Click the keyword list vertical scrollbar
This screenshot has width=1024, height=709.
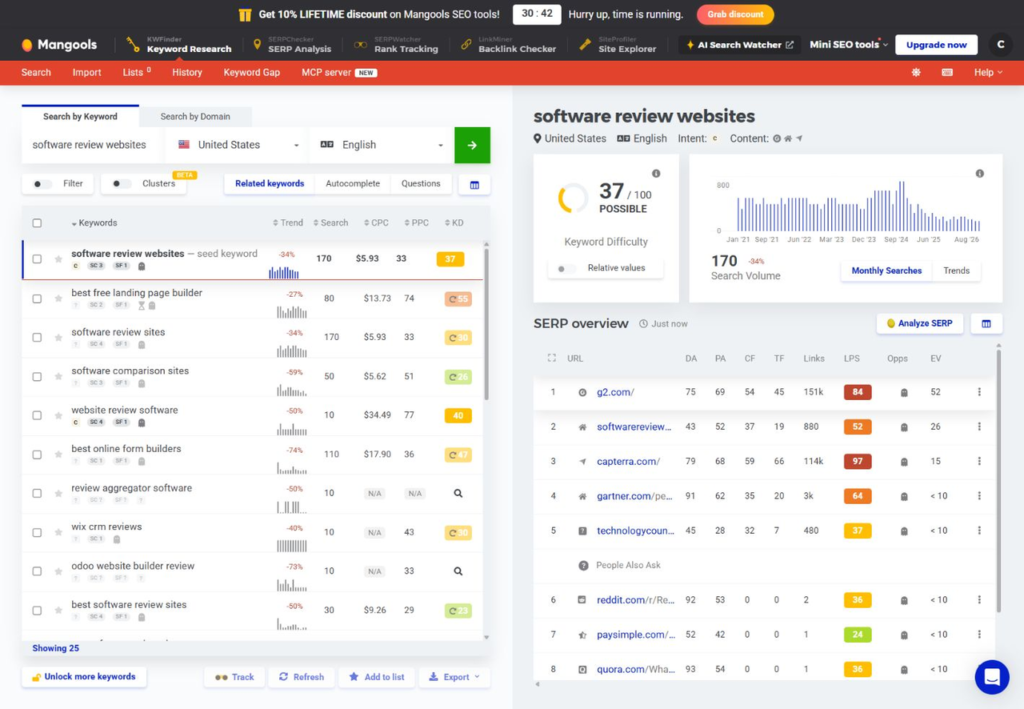[486, 324]
